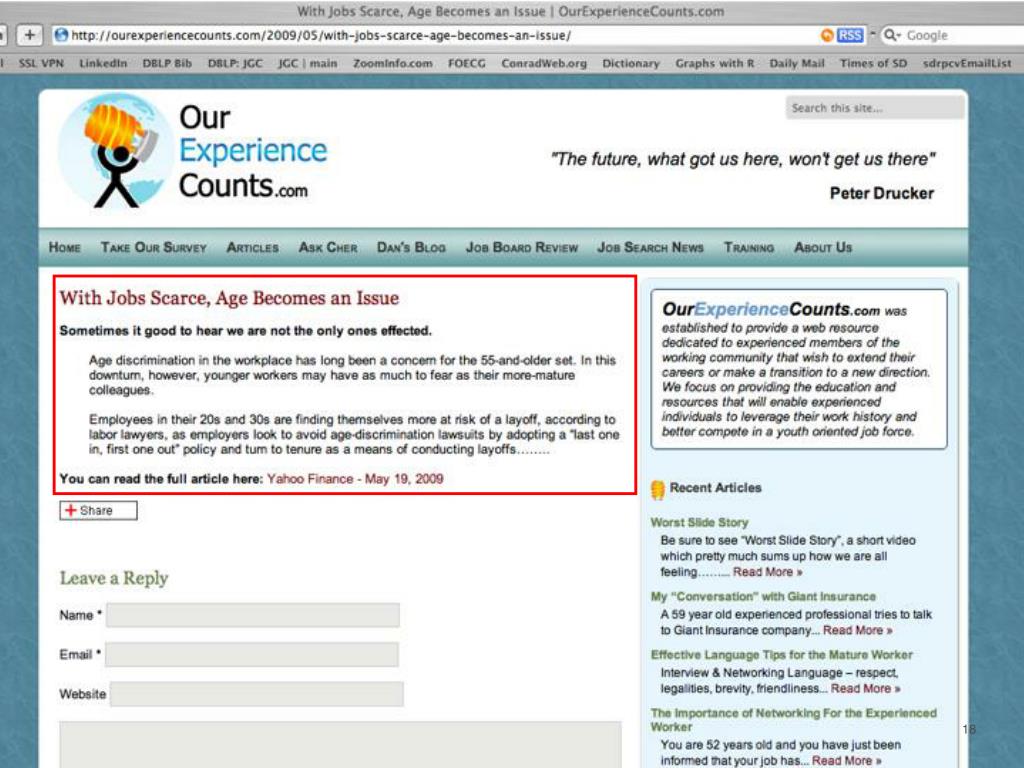Open the ConradWeb.org bookmark
This screenshot has width=1024, height=768.
click(x=544, y=63)
